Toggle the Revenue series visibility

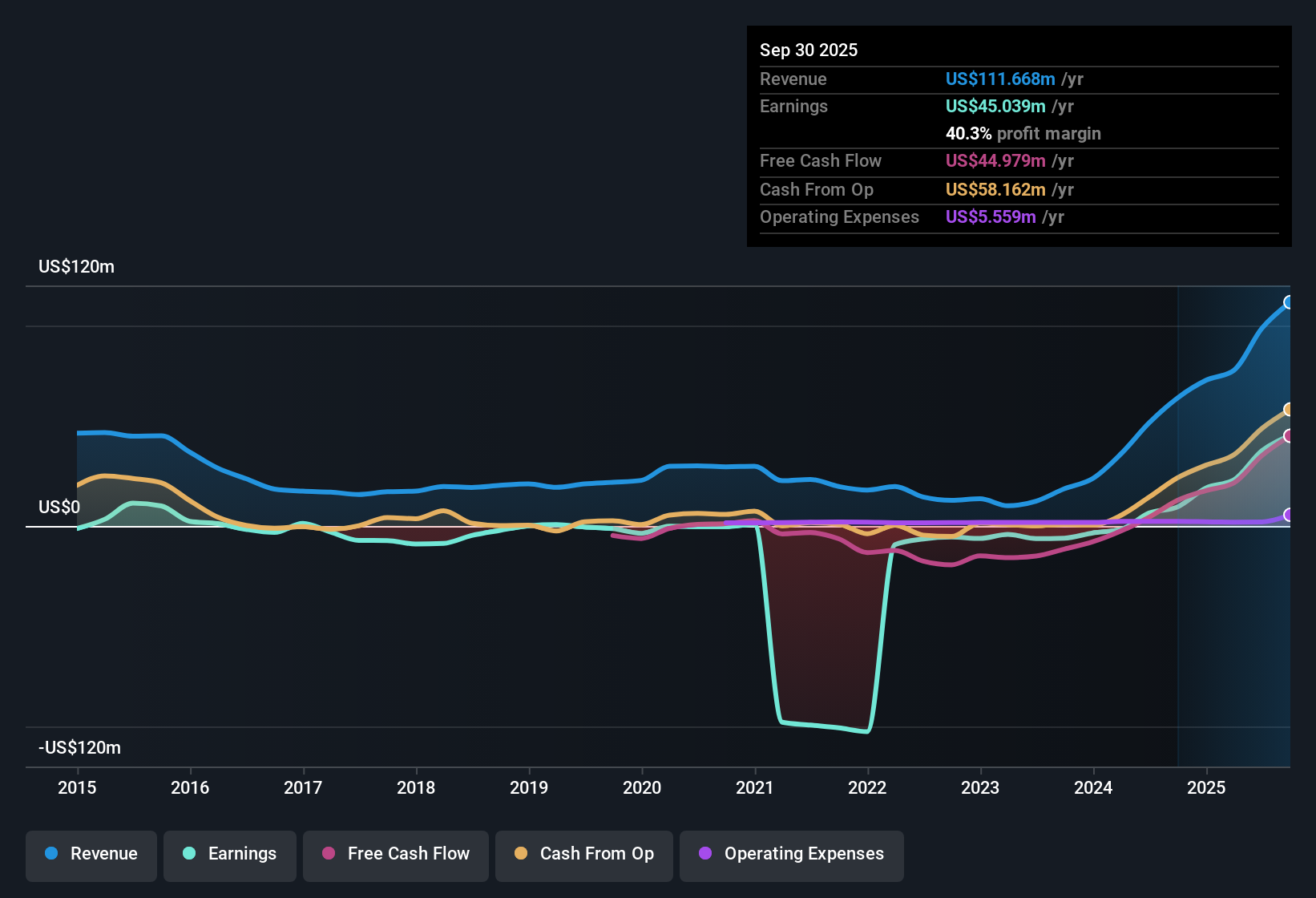pos(91,854)
